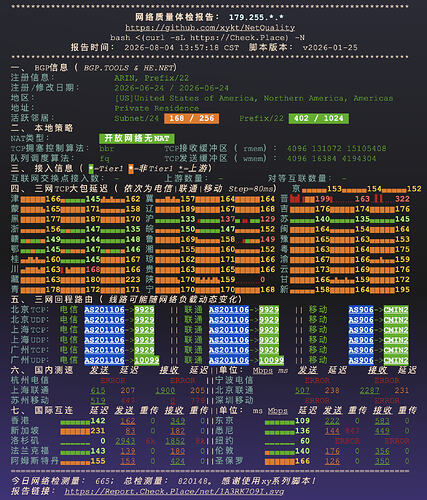
Task: Click wmem value '4096 16384 4194304'
Action: coord(331,158)
